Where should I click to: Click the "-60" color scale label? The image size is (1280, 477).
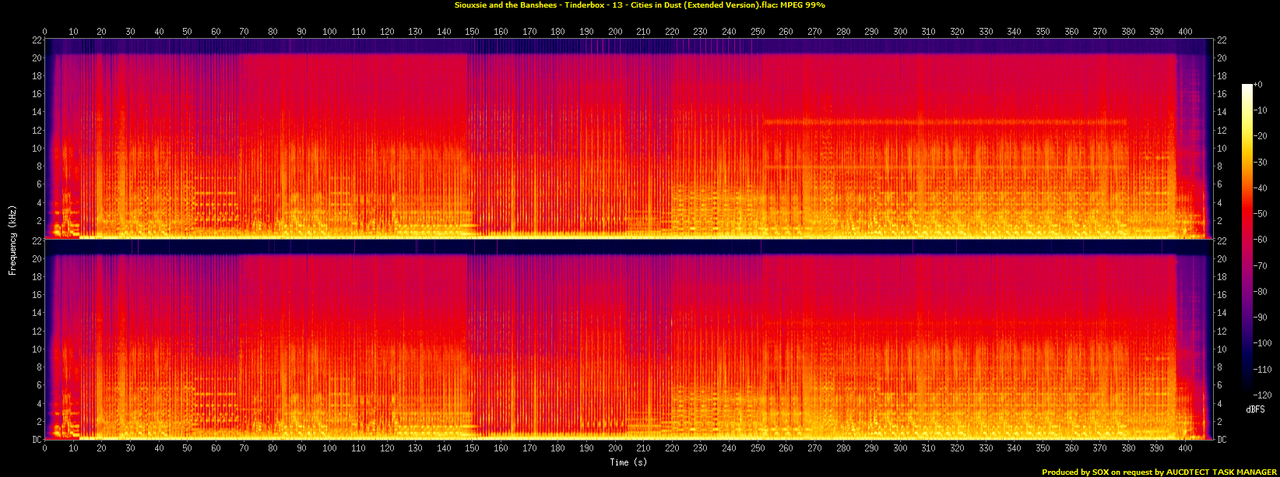1262,240
